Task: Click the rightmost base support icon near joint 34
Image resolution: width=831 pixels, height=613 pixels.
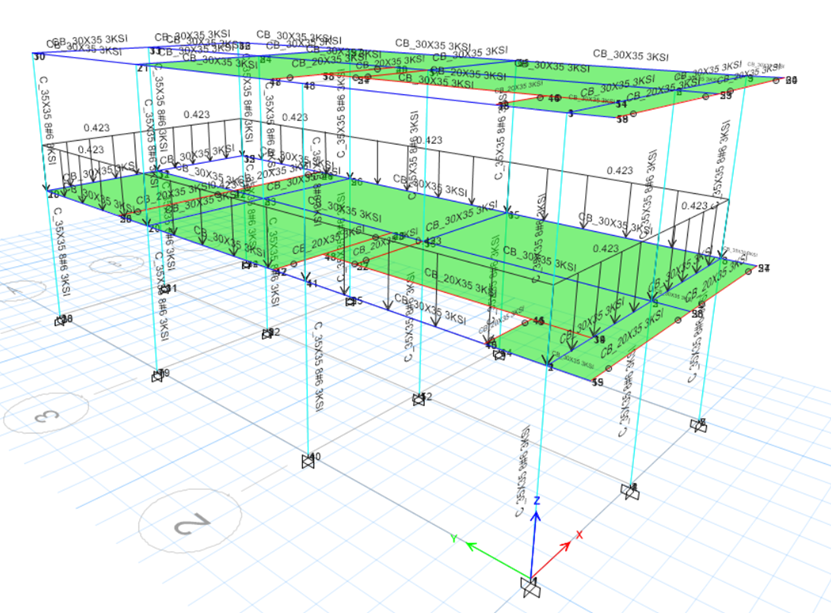Action: (698, 424)
